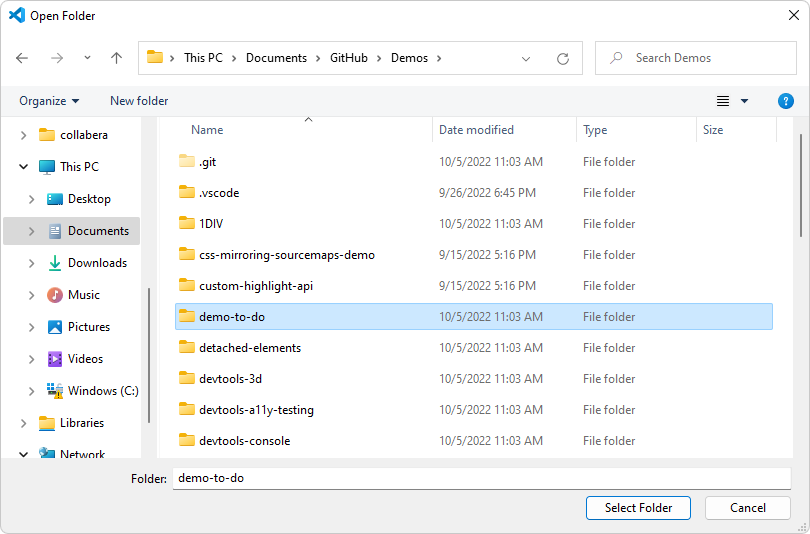The height and width of the screenshot is (534, 810).
Task: Expand the Desktop tree node
Action: click(32, 199)
